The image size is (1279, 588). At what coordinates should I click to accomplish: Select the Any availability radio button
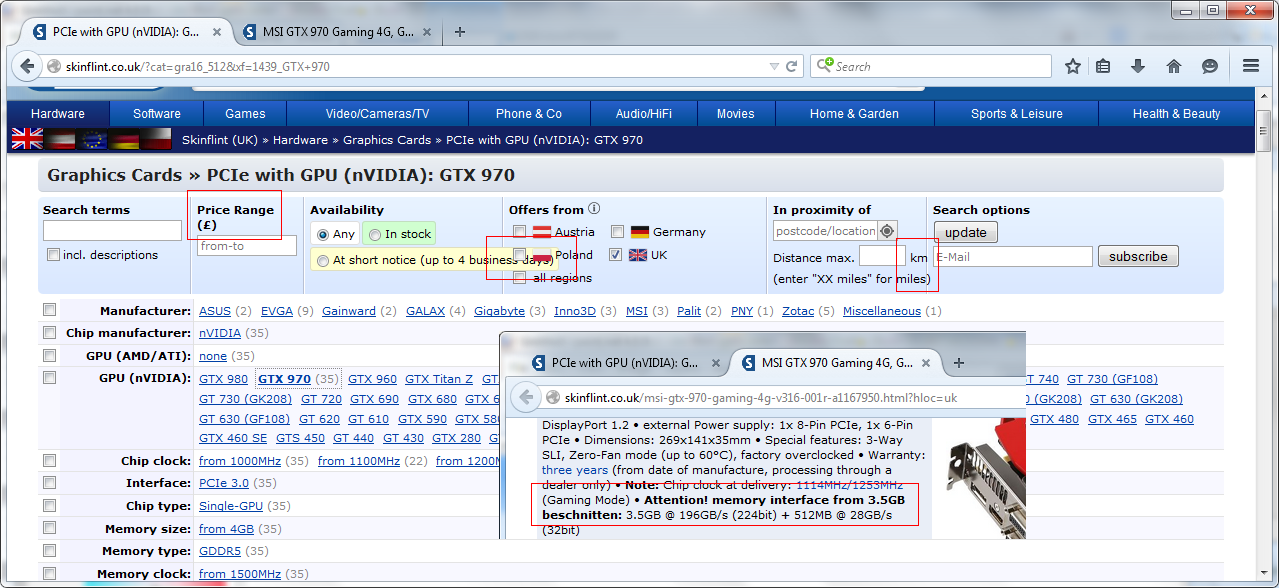323,235
